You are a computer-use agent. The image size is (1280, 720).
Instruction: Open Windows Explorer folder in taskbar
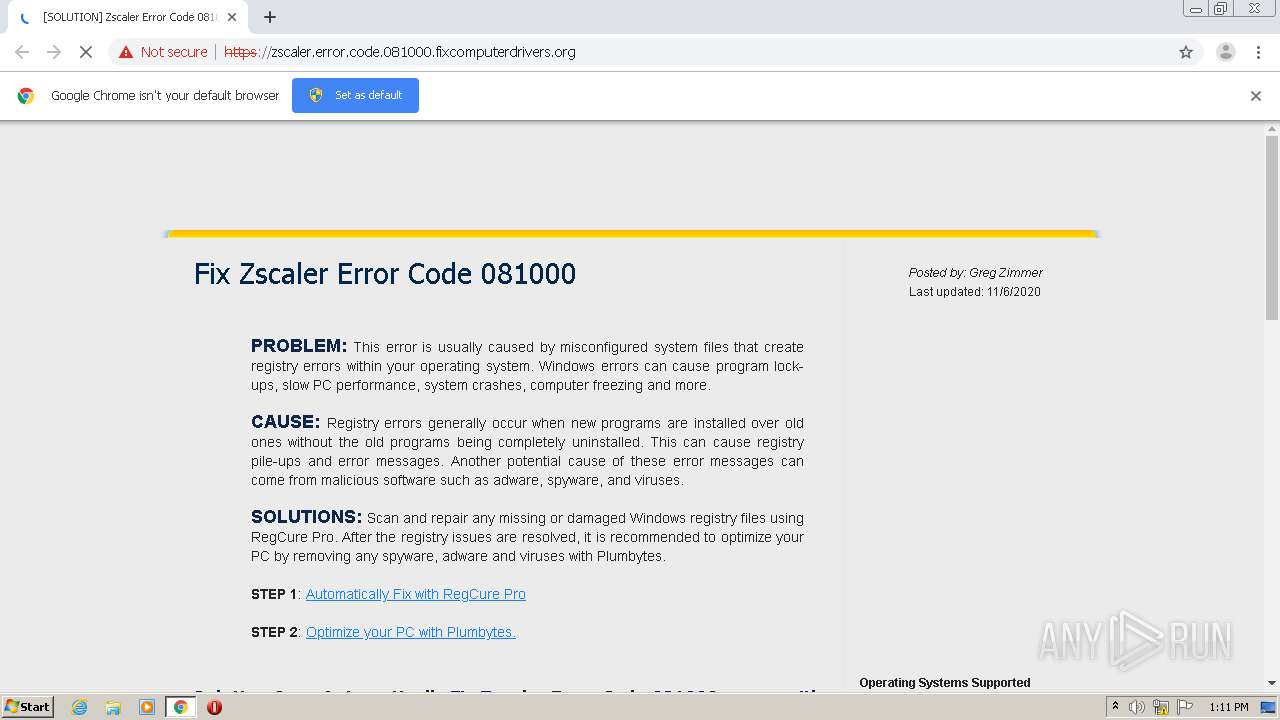tap(113, 707)
